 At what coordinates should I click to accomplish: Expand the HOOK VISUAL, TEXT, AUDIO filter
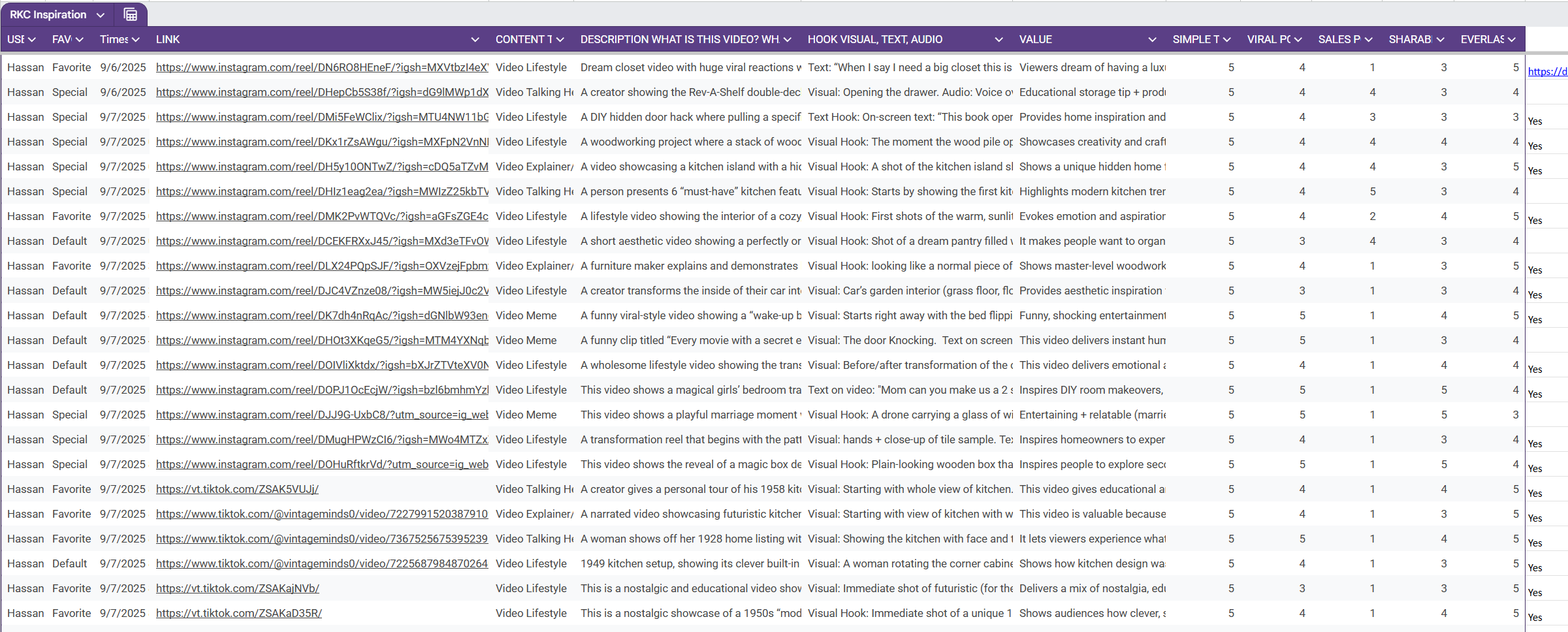coord(999,40)
